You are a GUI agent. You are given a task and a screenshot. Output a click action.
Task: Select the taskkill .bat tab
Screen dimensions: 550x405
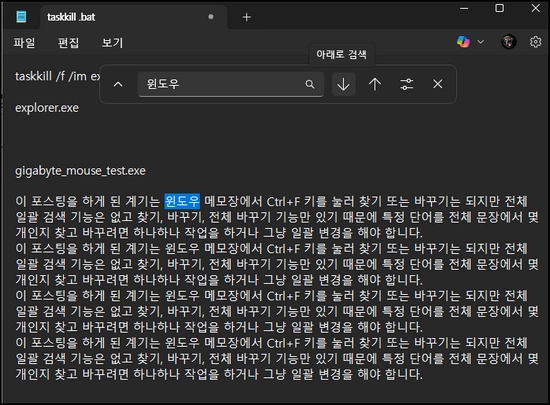point(133,17)
